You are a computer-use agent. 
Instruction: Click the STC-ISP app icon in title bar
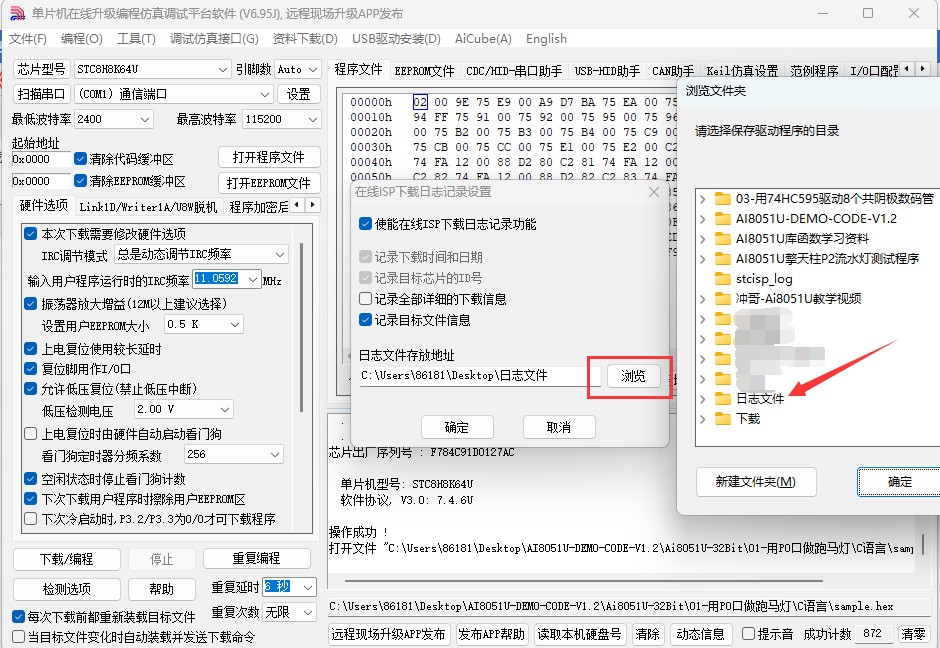pos(17,13)
